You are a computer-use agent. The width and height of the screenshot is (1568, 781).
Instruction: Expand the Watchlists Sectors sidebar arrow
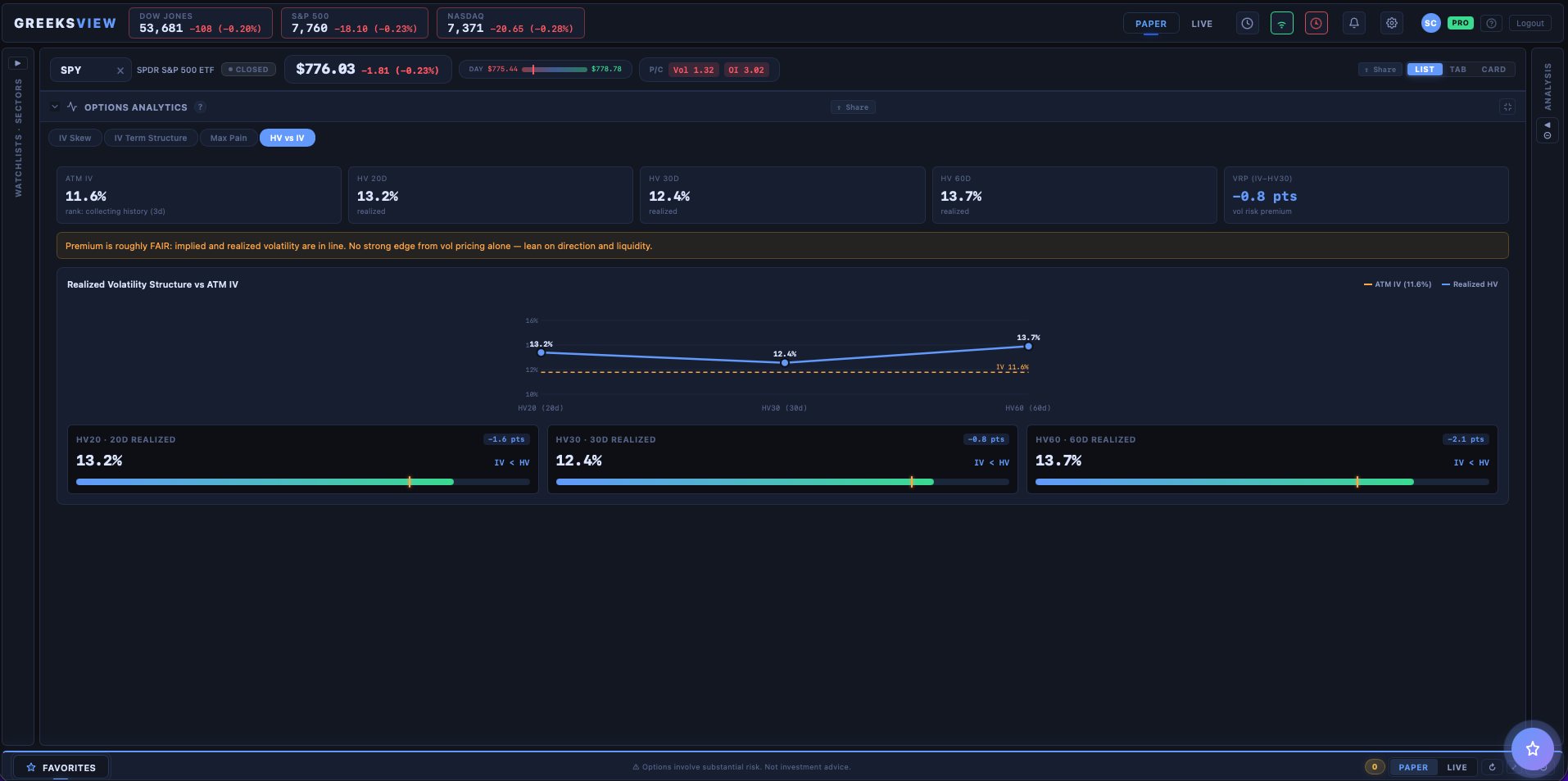pos(18,63)
